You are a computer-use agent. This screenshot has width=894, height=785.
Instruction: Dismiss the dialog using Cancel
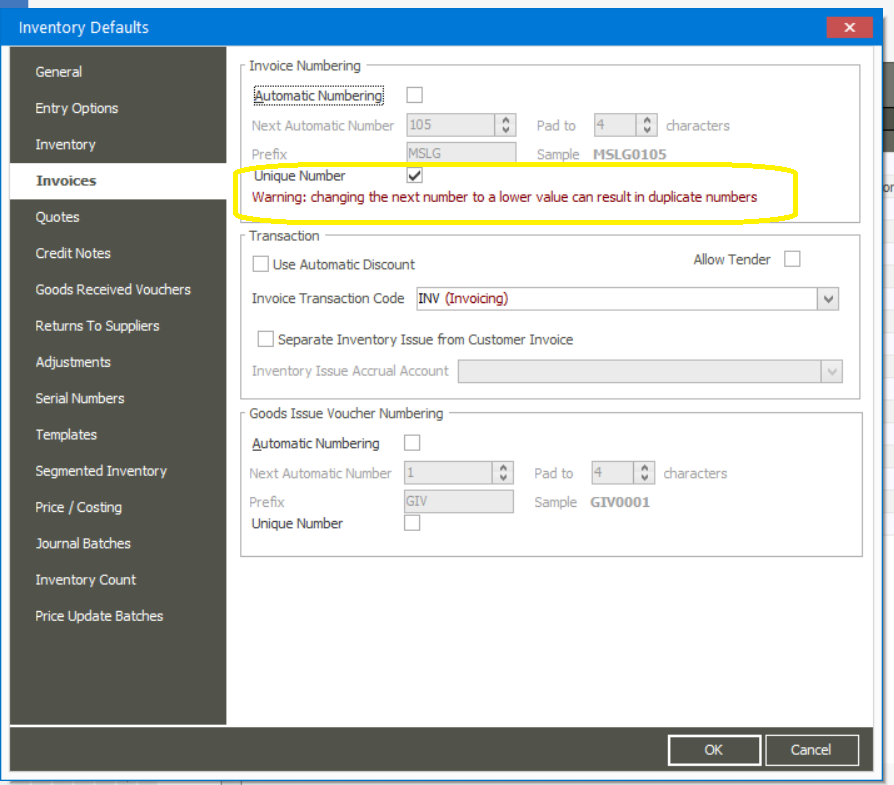811,750
